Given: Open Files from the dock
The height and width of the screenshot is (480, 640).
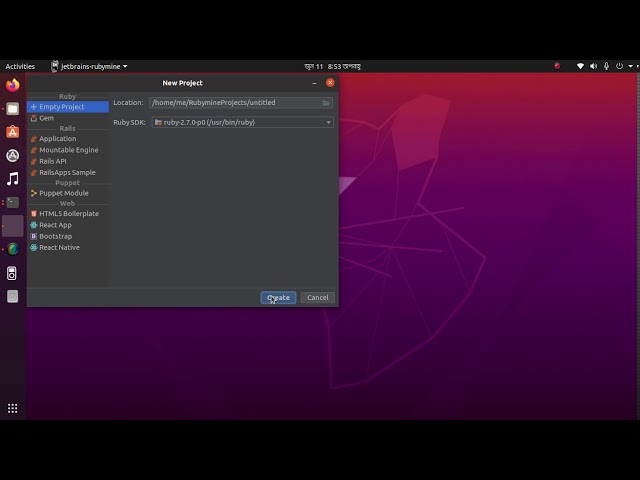Looking at the screenshot, I should pyautogui.click(x=13, y=109).
